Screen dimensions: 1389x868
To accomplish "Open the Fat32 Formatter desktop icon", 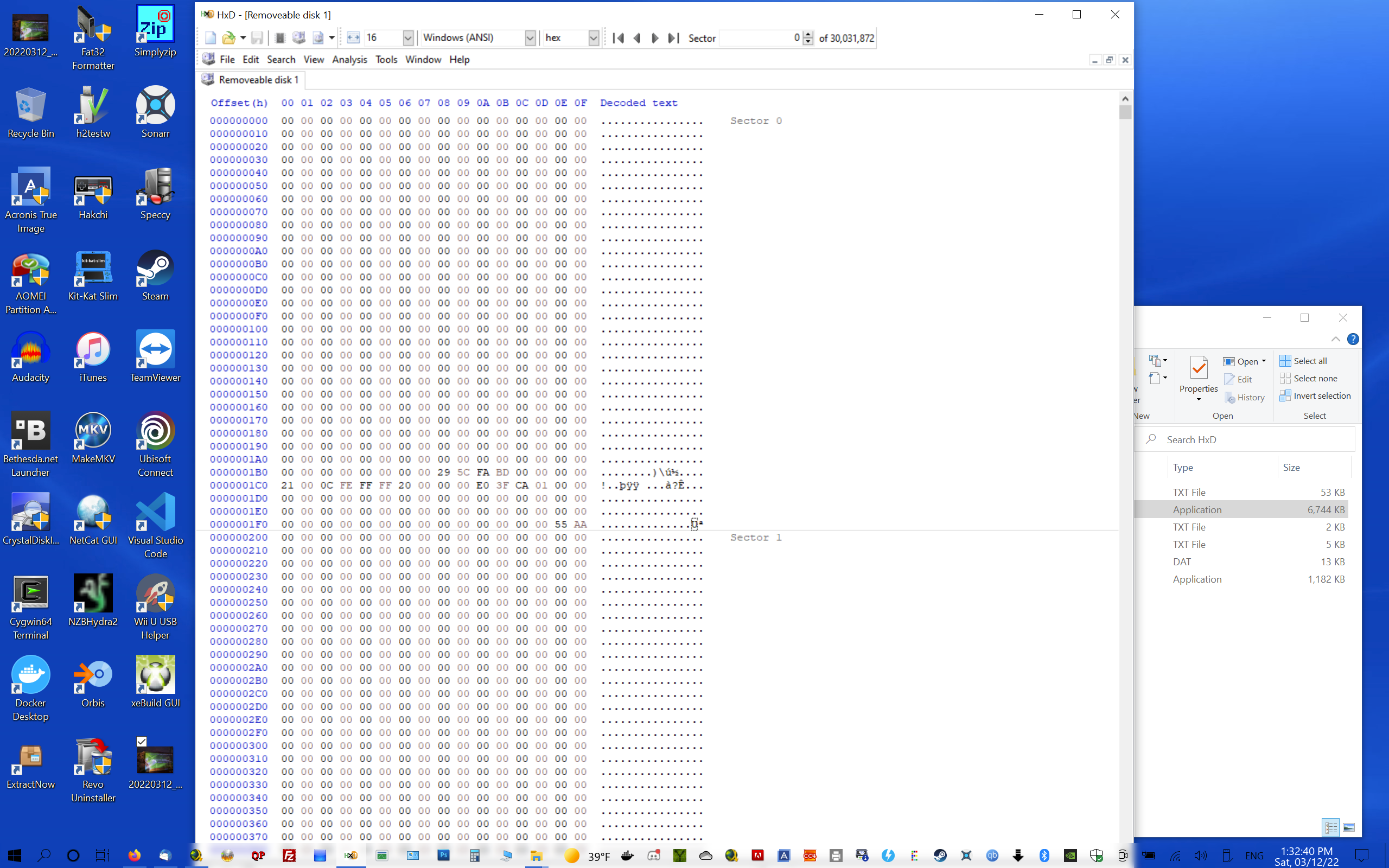I will click(93, 38).
